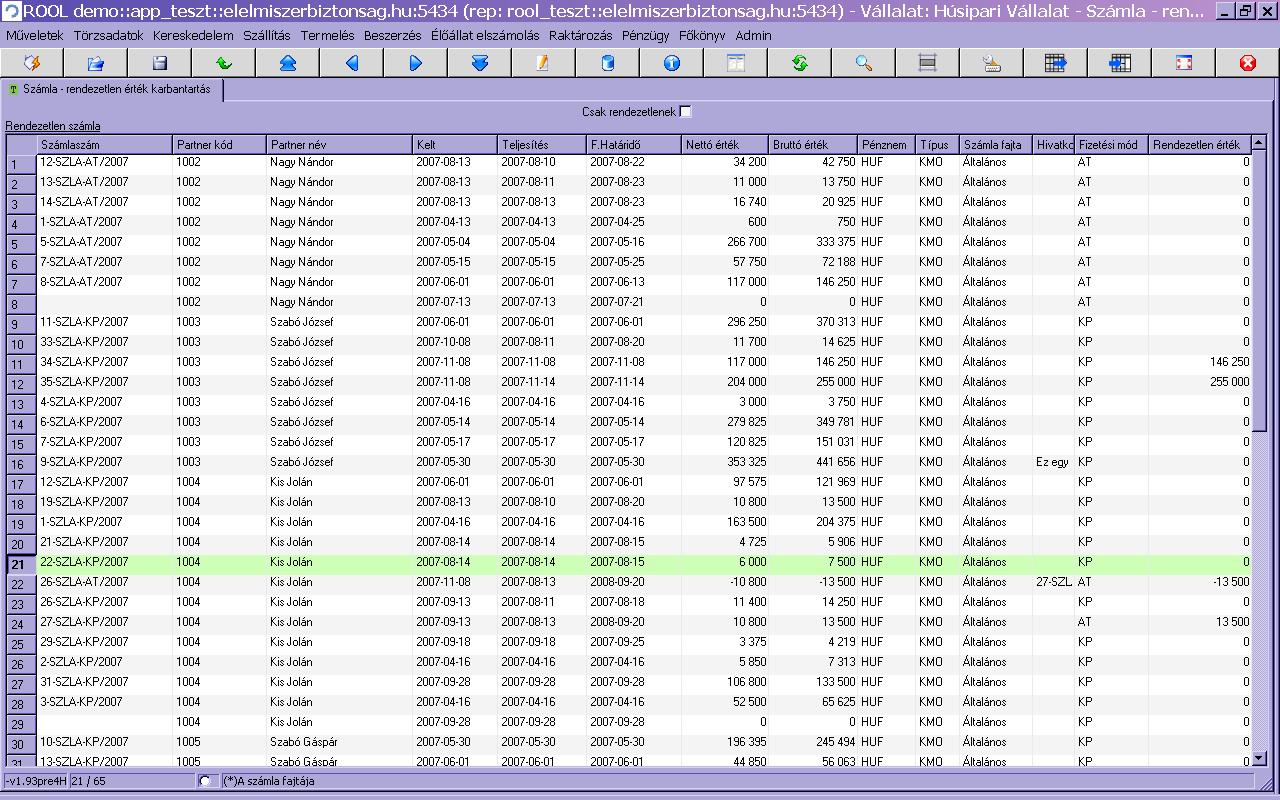
Task: Click the blue info icon
Action: (671, 63)
